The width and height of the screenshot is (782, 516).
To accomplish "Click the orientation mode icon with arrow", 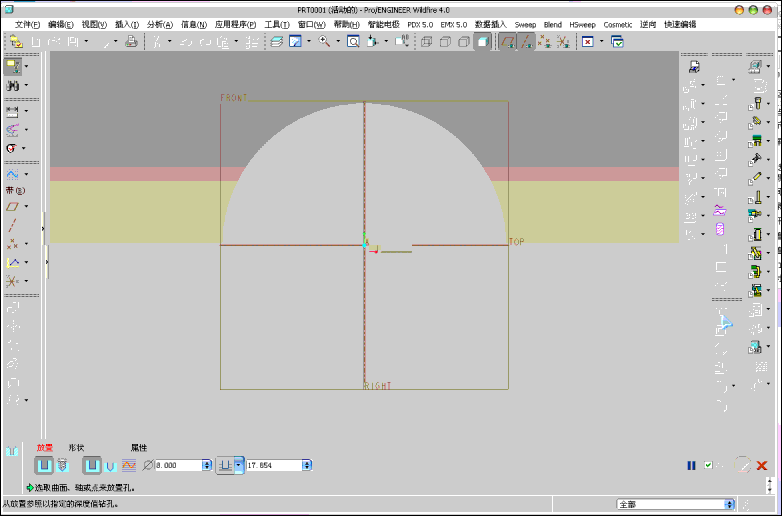I will pyautogui.click(x=373, y=42).
